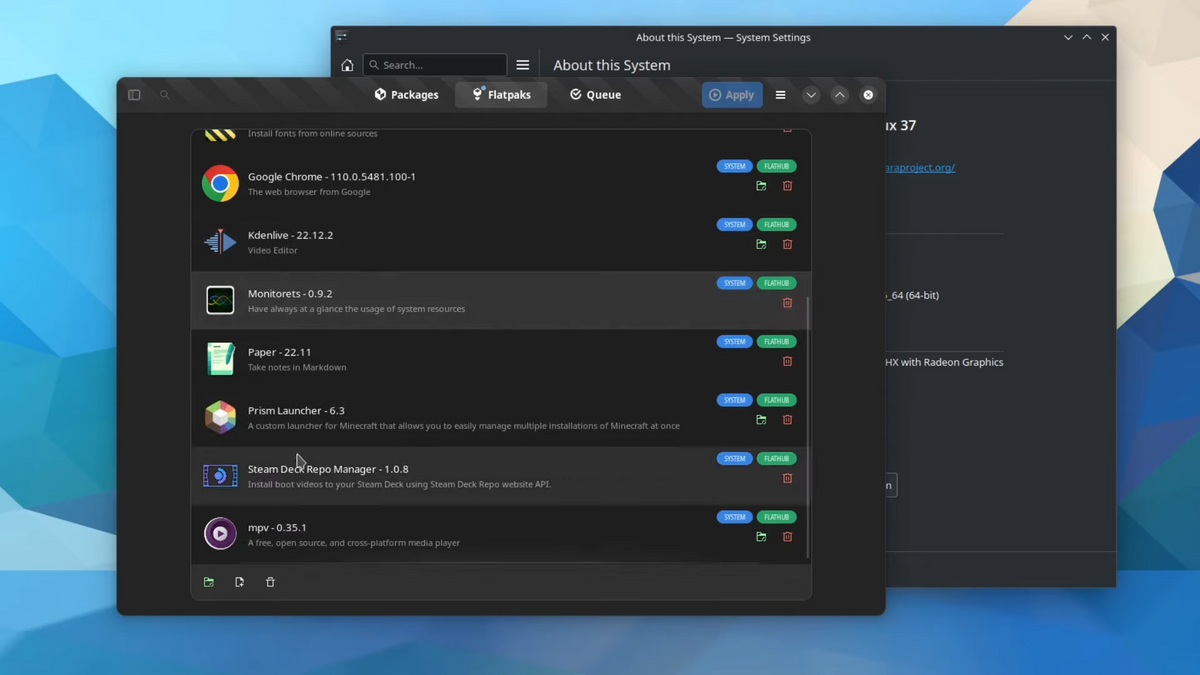Uninstall Monitorets using its trash icon
Screen dimensions: 1200x675
(x=787, y=302)
